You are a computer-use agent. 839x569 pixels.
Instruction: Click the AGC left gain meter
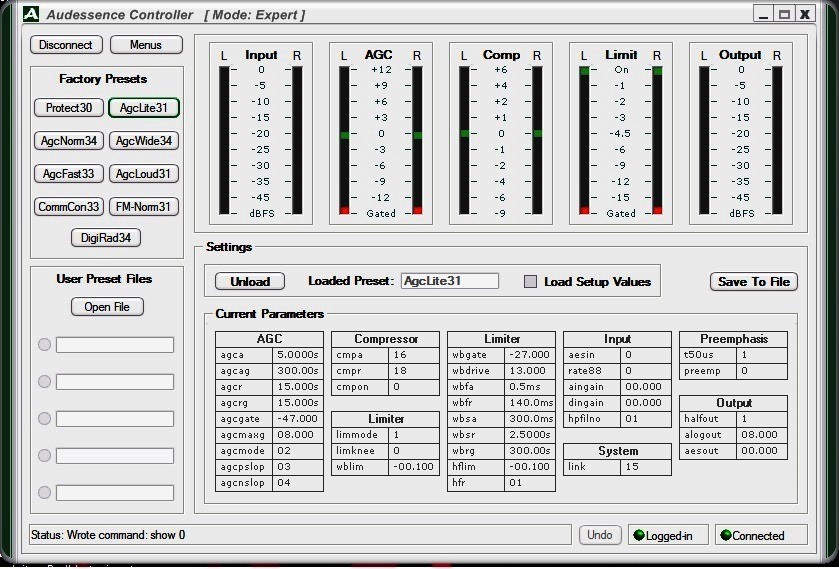pos(344,141)
